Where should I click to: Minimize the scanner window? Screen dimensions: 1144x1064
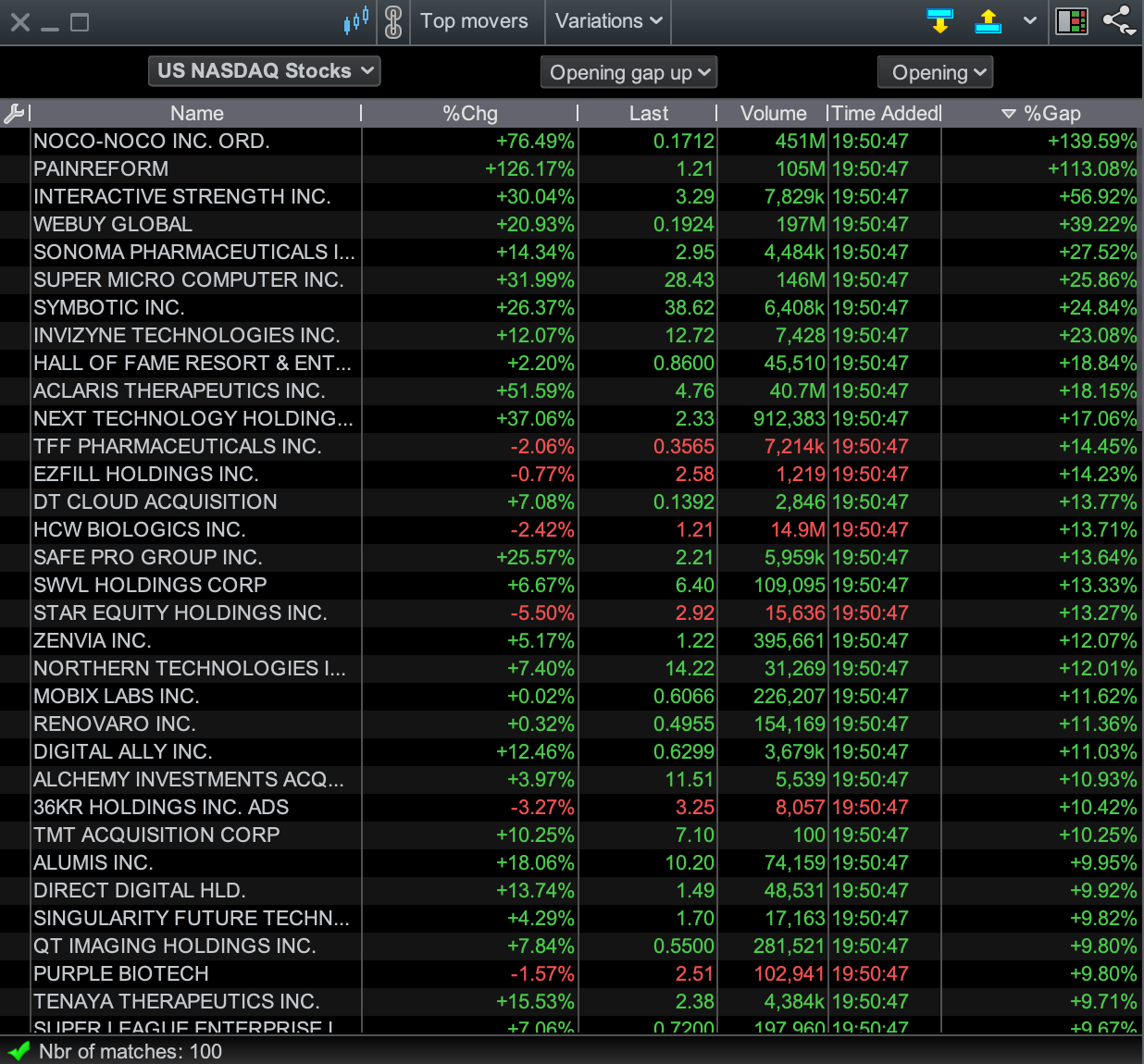coord(50,28)
